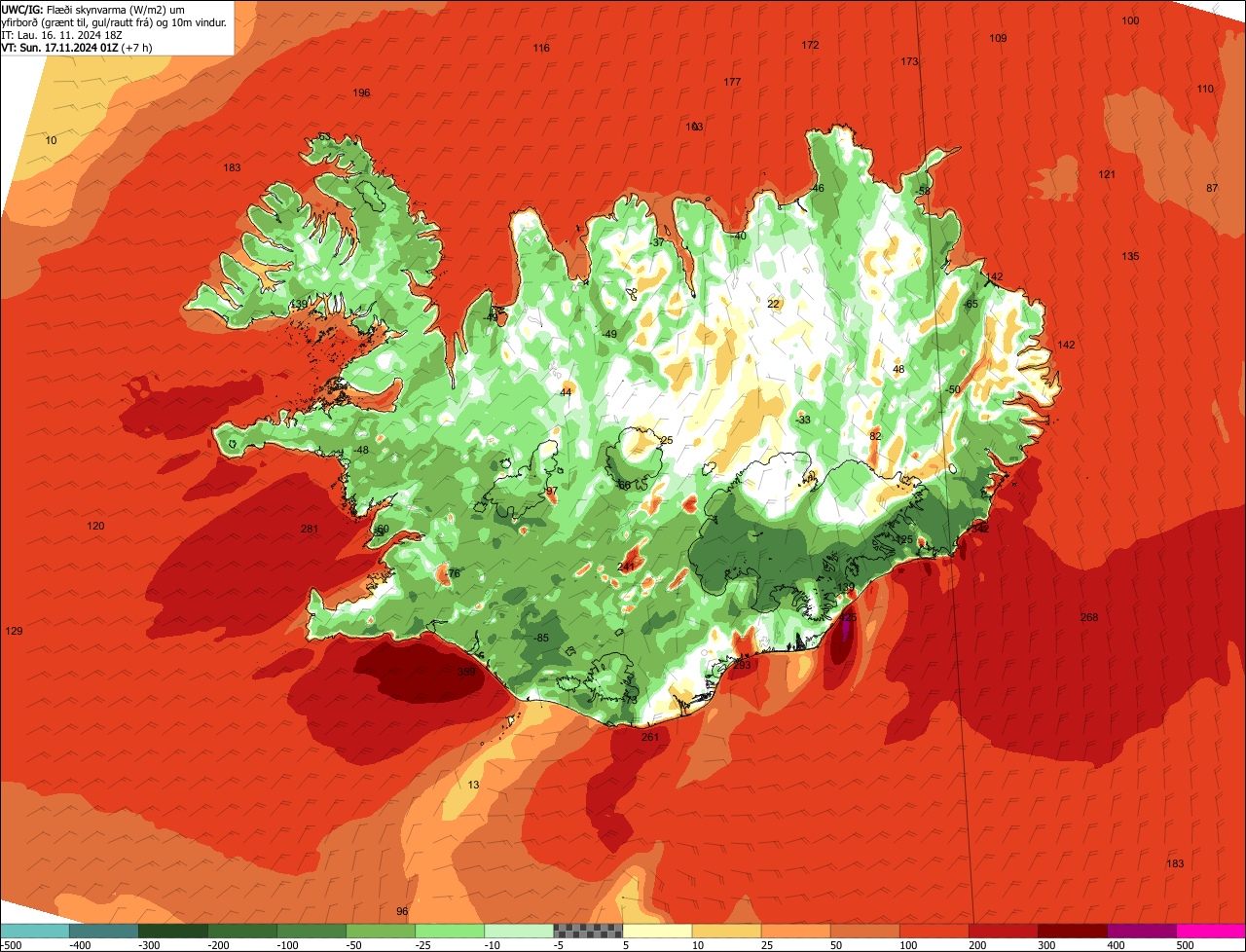Screen dimensions: 1246x952
Task: Click the map value 109
Action: [998, 39]
